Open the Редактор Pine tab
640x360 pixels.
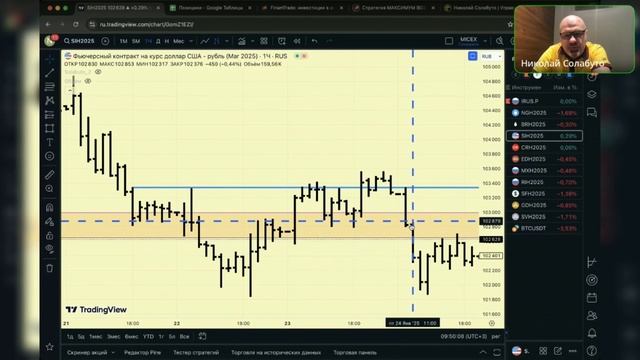[x=142, y=352]
